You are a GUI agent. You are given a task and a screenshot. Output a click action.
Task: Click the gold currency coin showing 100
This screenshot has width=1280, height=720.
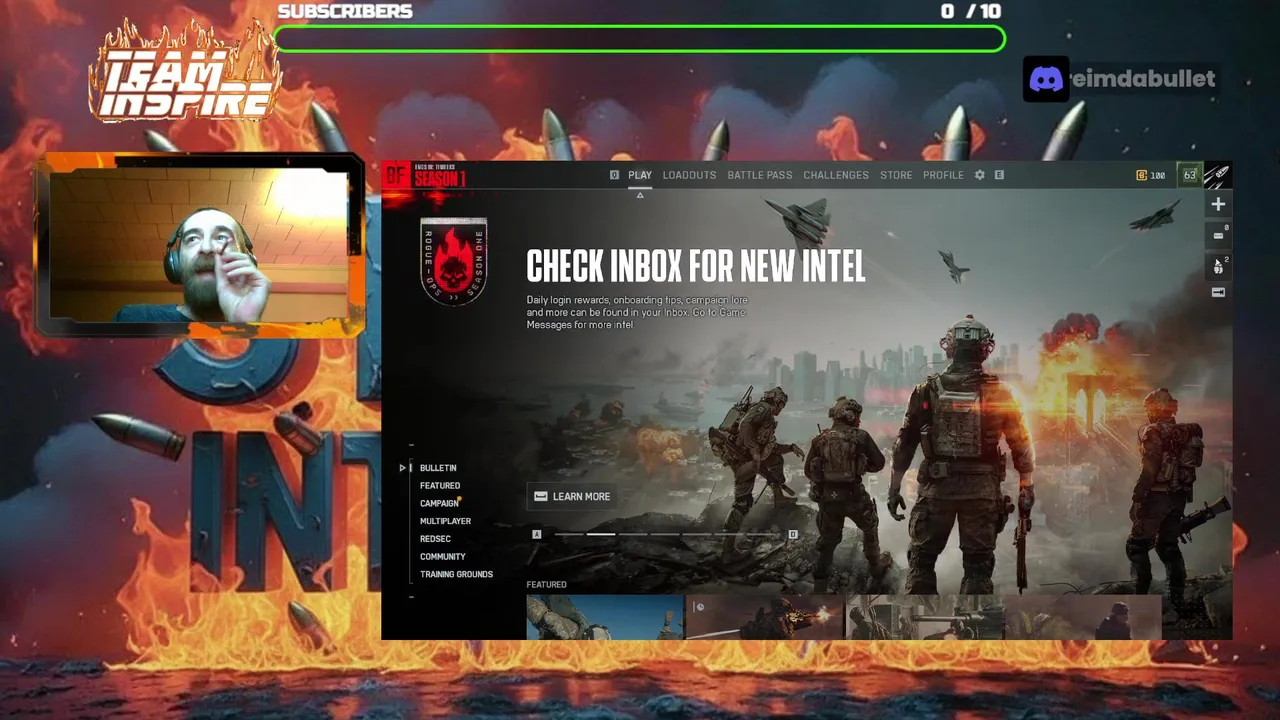[x=1142, y=175]
